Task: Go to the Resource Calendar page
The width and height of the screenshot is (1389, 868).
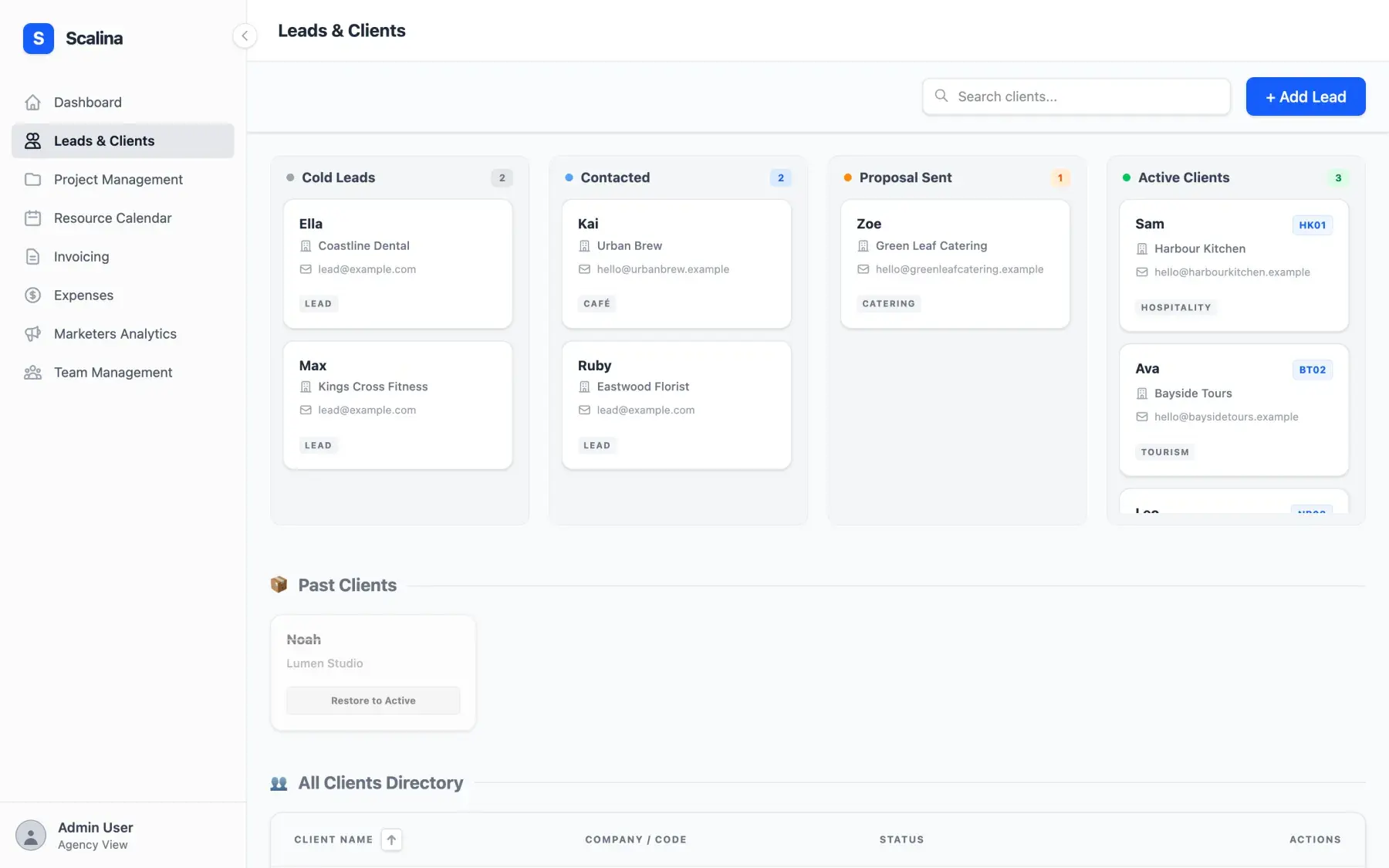Action: (x=123, y=218)
